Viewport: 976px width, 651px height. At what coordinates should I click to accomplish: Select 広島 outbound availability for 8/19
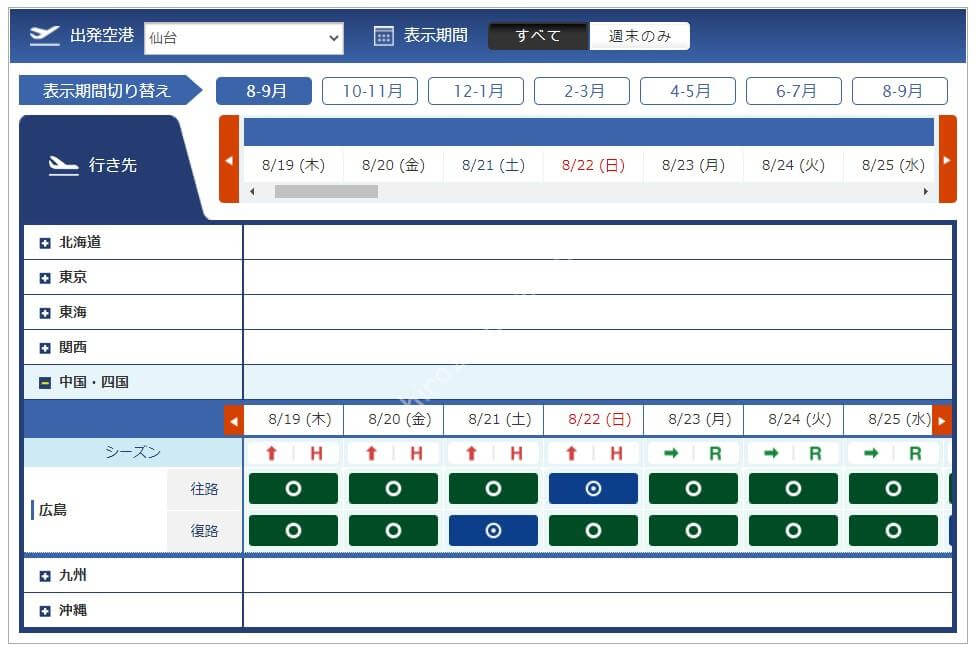pos(293,489)
